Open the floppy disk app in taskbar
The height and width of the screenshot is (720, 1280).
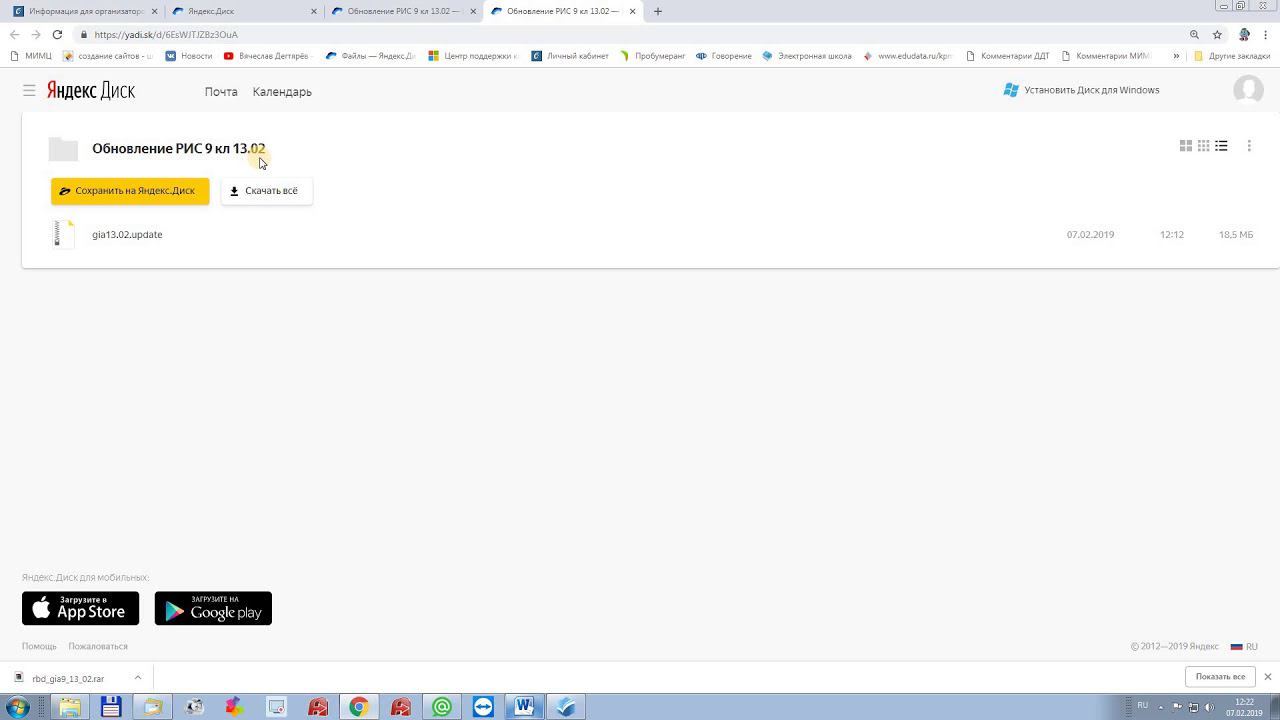click(x=111, y=707)
